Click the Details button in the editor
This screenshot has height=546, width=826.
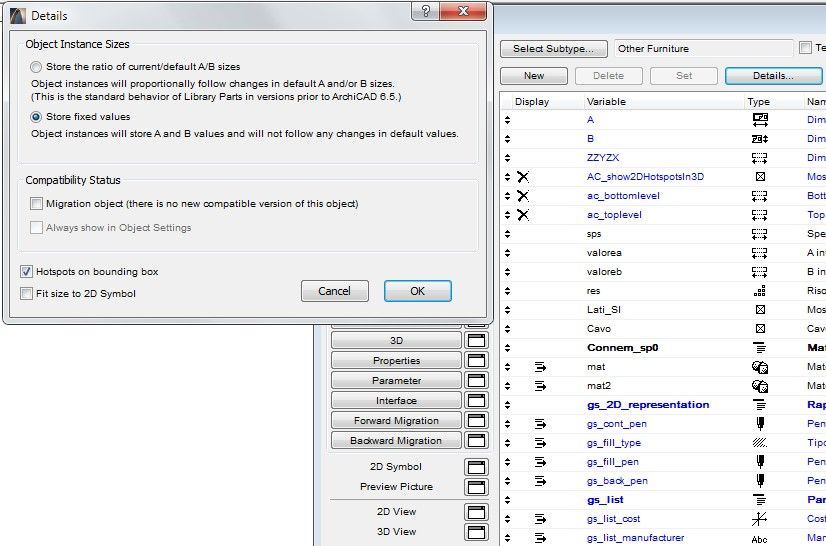[x=773, y=76]
